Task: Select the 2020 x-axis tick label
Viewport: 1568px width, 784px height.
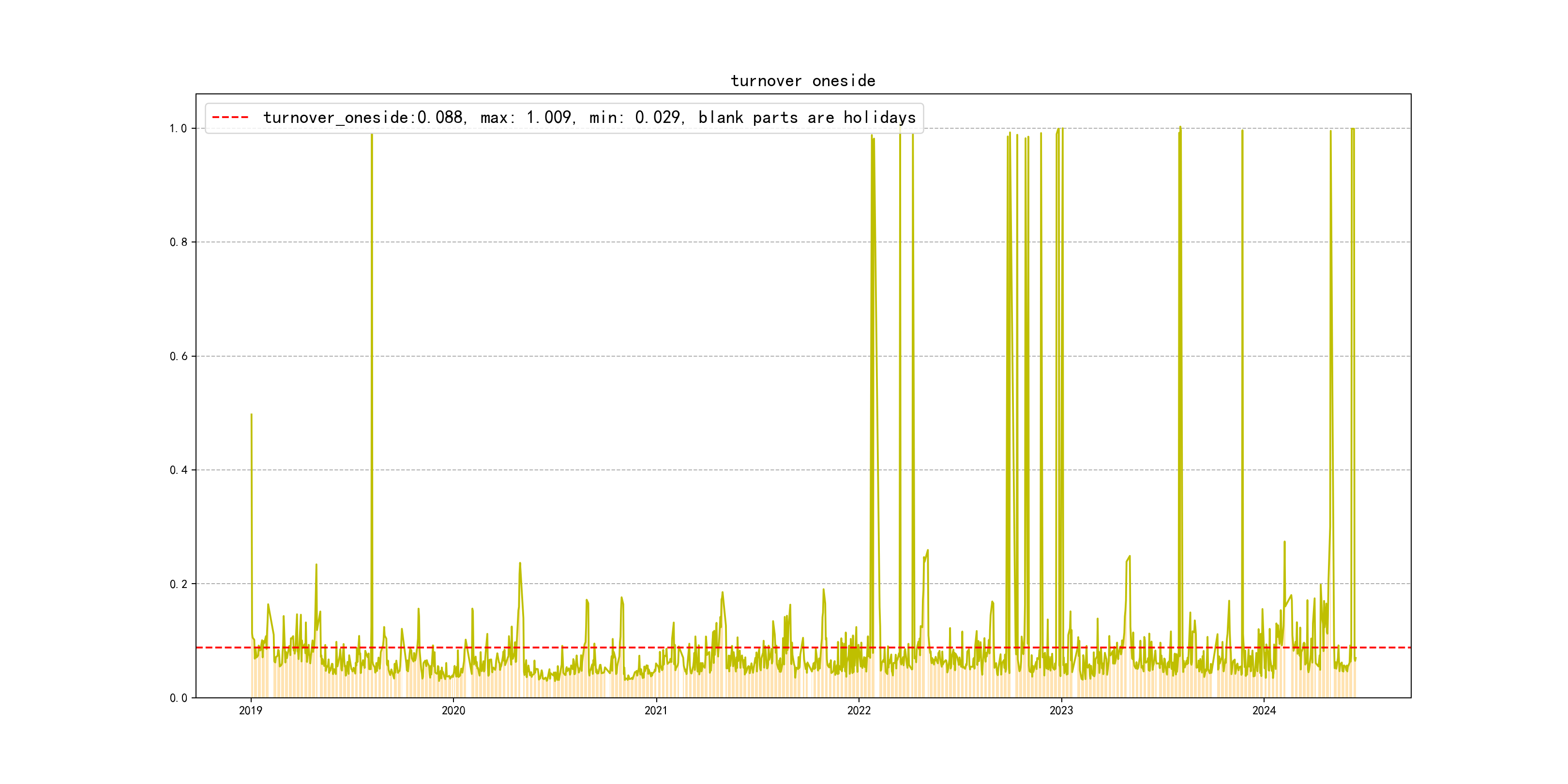Action: tap(453, 710)
